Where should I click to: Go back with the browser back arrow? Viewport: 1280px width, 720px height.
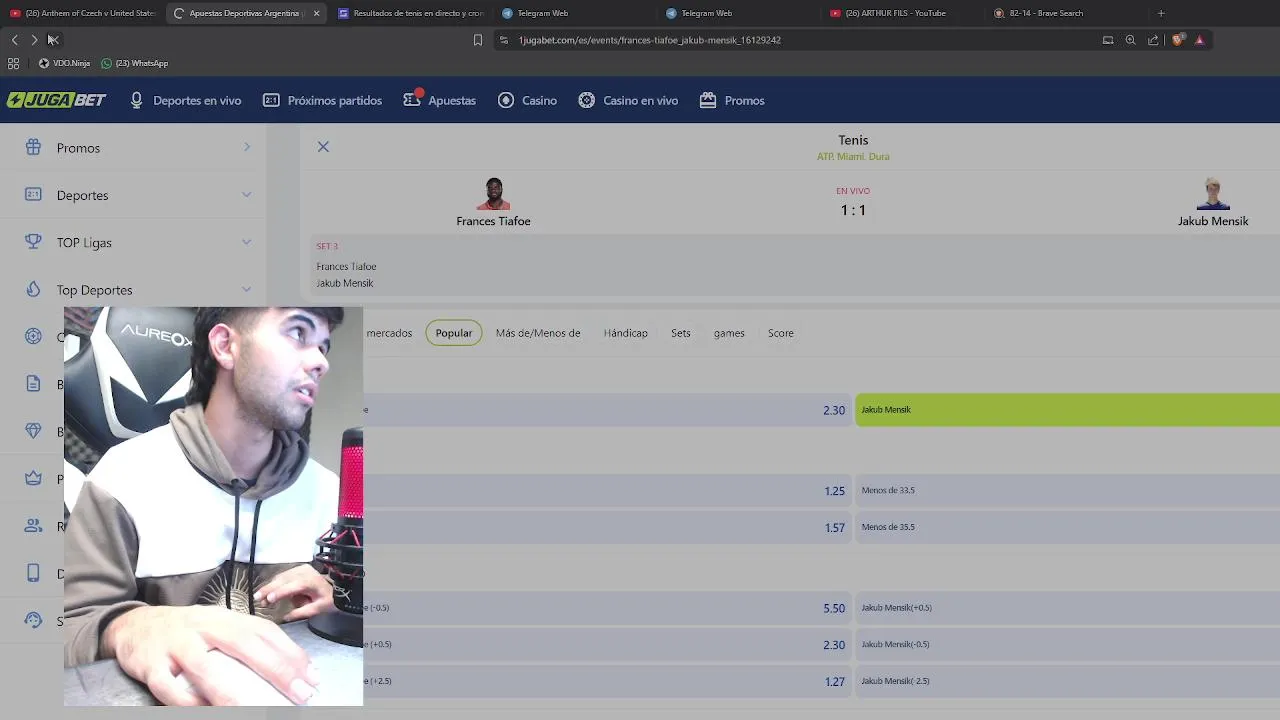click(14, 40)
